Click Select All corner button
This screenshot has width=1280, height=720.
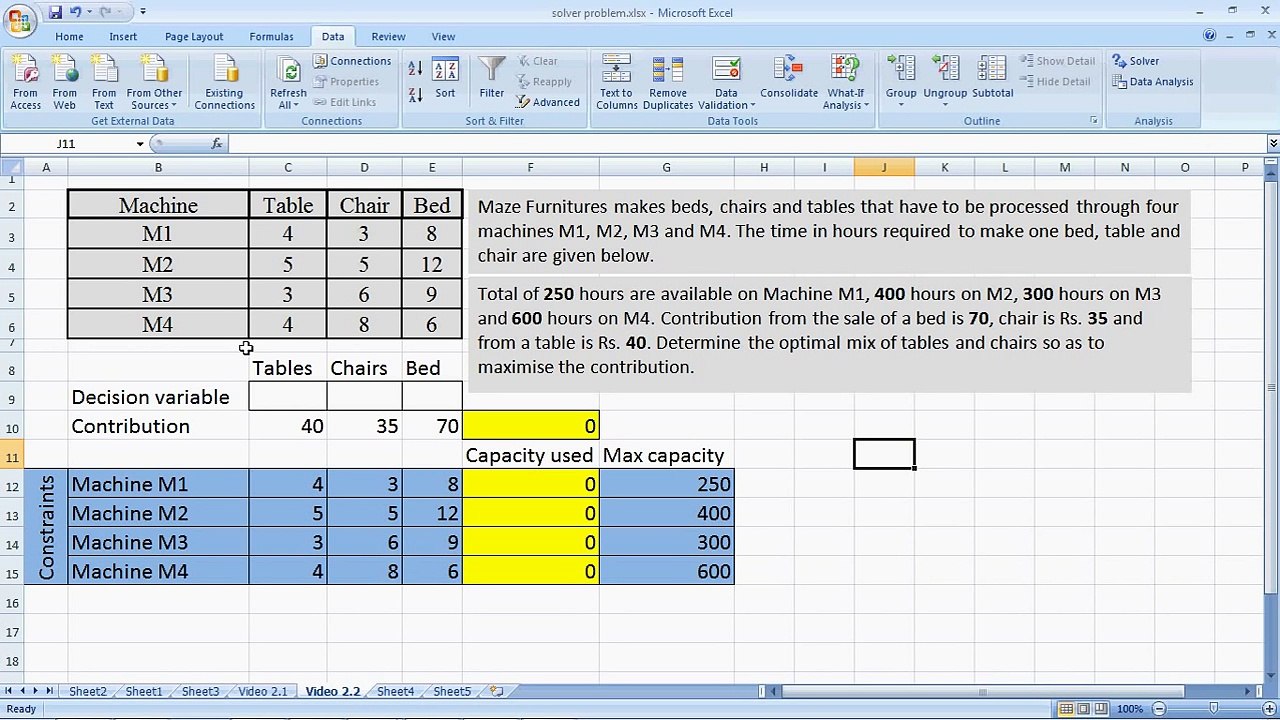(12, 168)
